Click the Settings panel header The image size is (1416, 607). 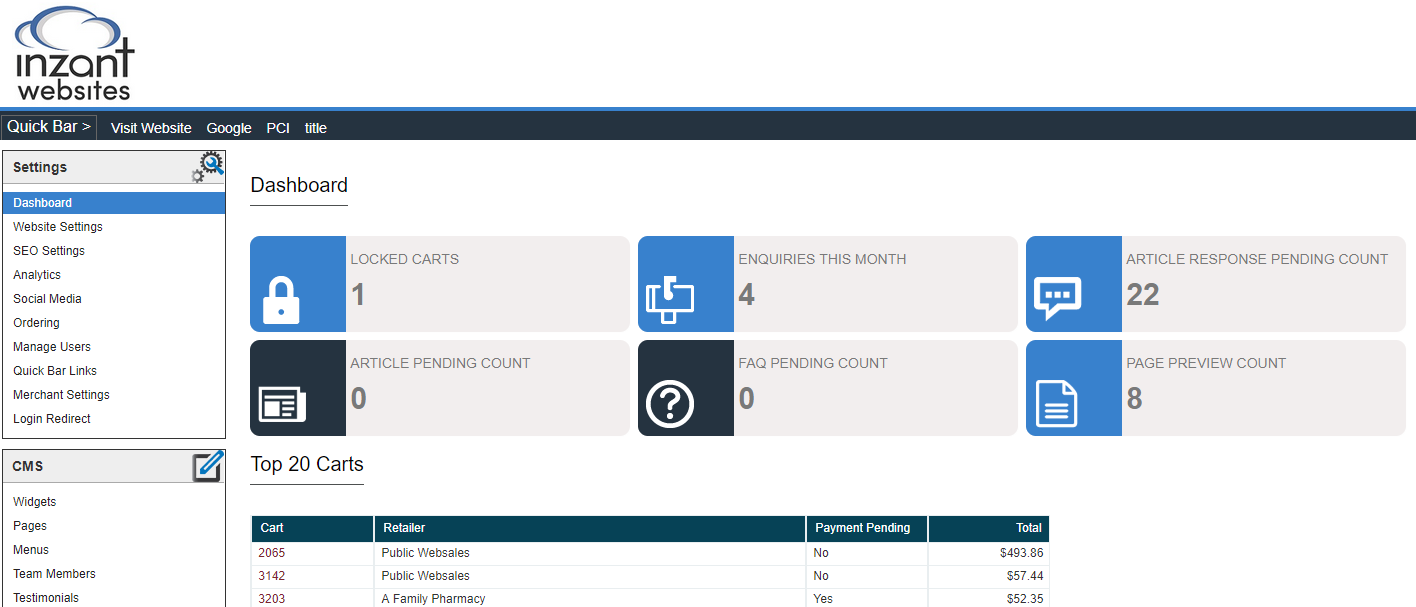[114, 168]
